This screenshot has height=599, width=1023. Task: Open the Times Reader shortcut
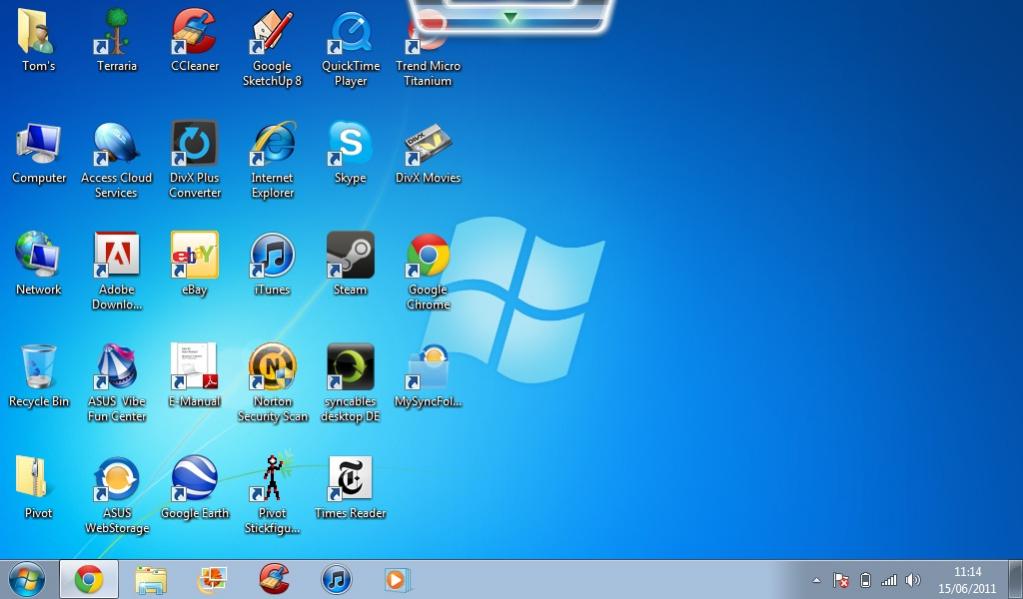point(350,480)
